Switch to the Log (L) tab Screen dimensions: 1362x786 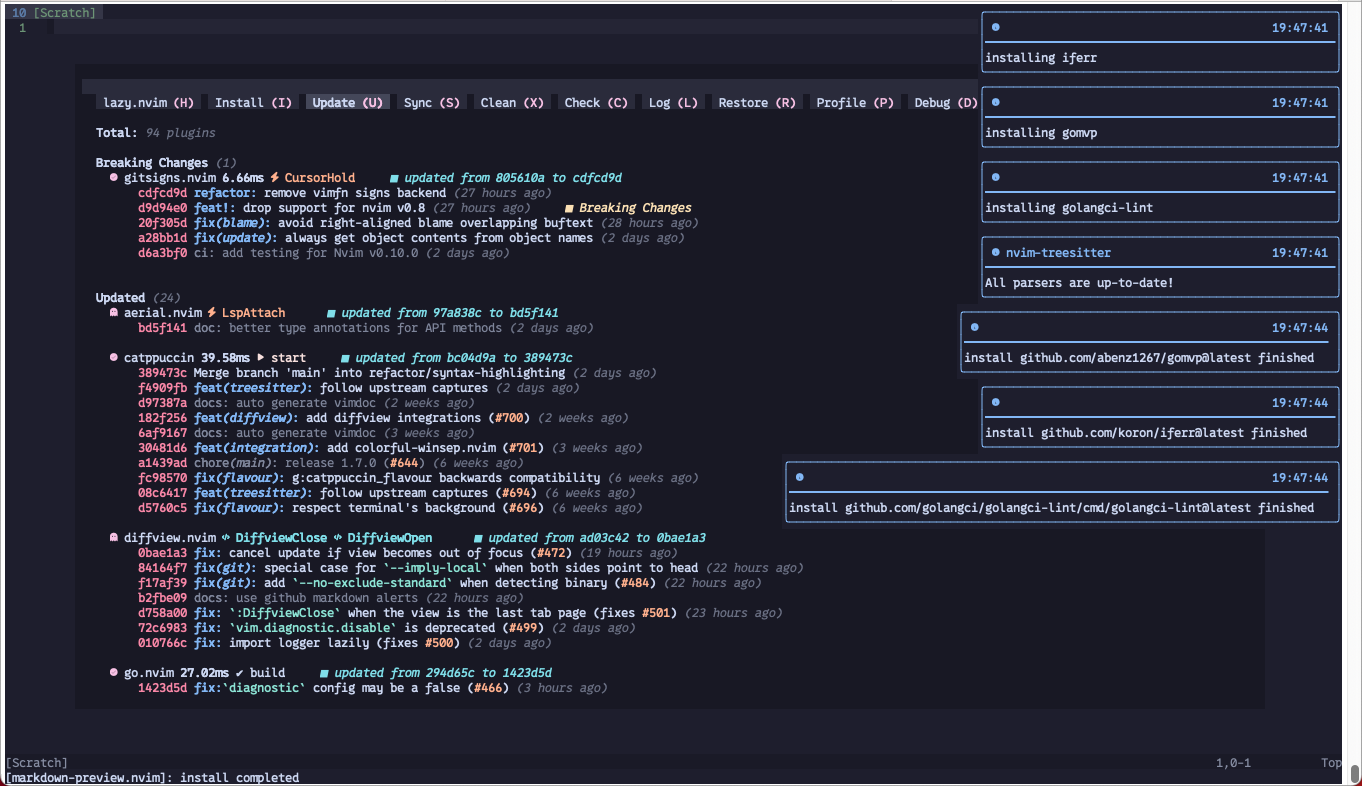click(x=673, y=102)
